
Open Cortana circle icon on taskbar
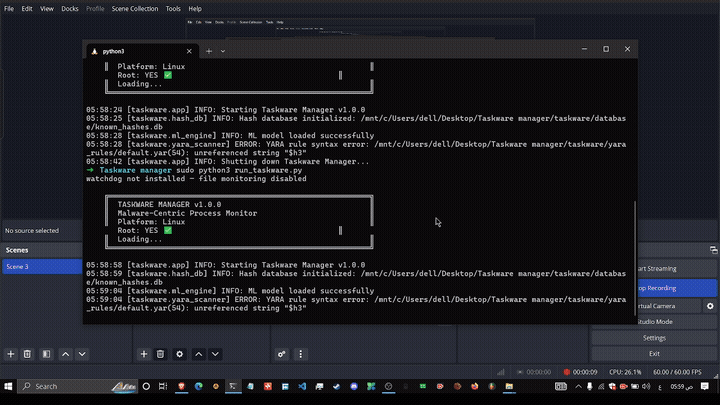click(146, 386)
